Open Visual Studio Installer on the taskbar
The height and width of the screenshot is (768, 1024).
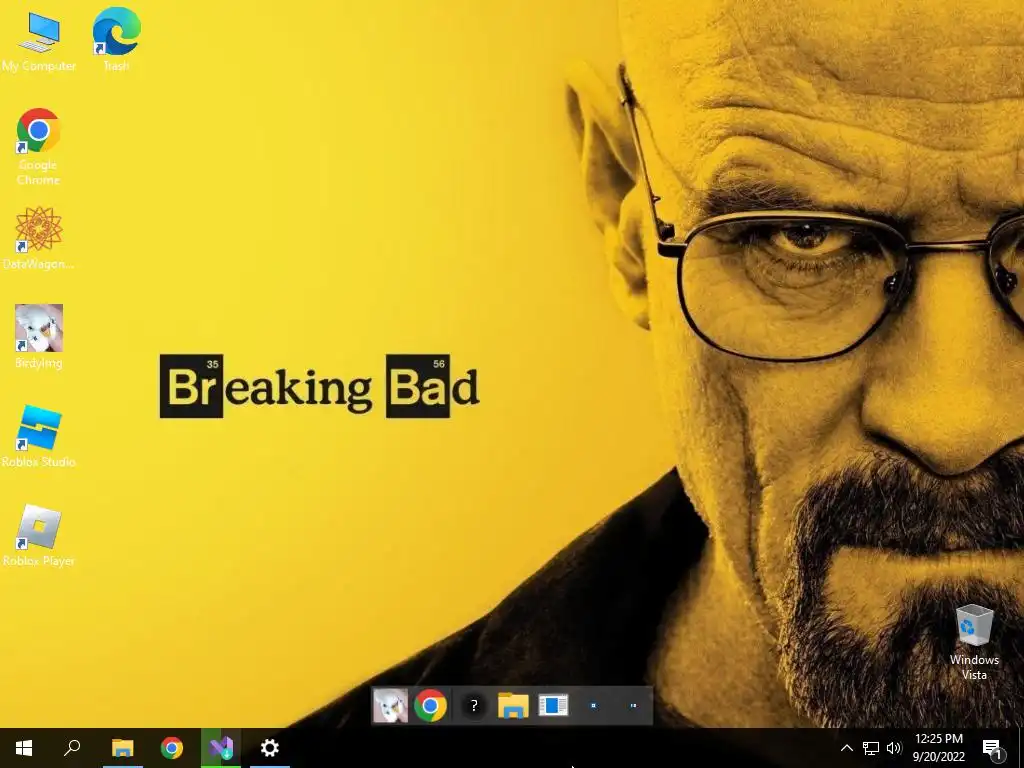coord(221,748)
